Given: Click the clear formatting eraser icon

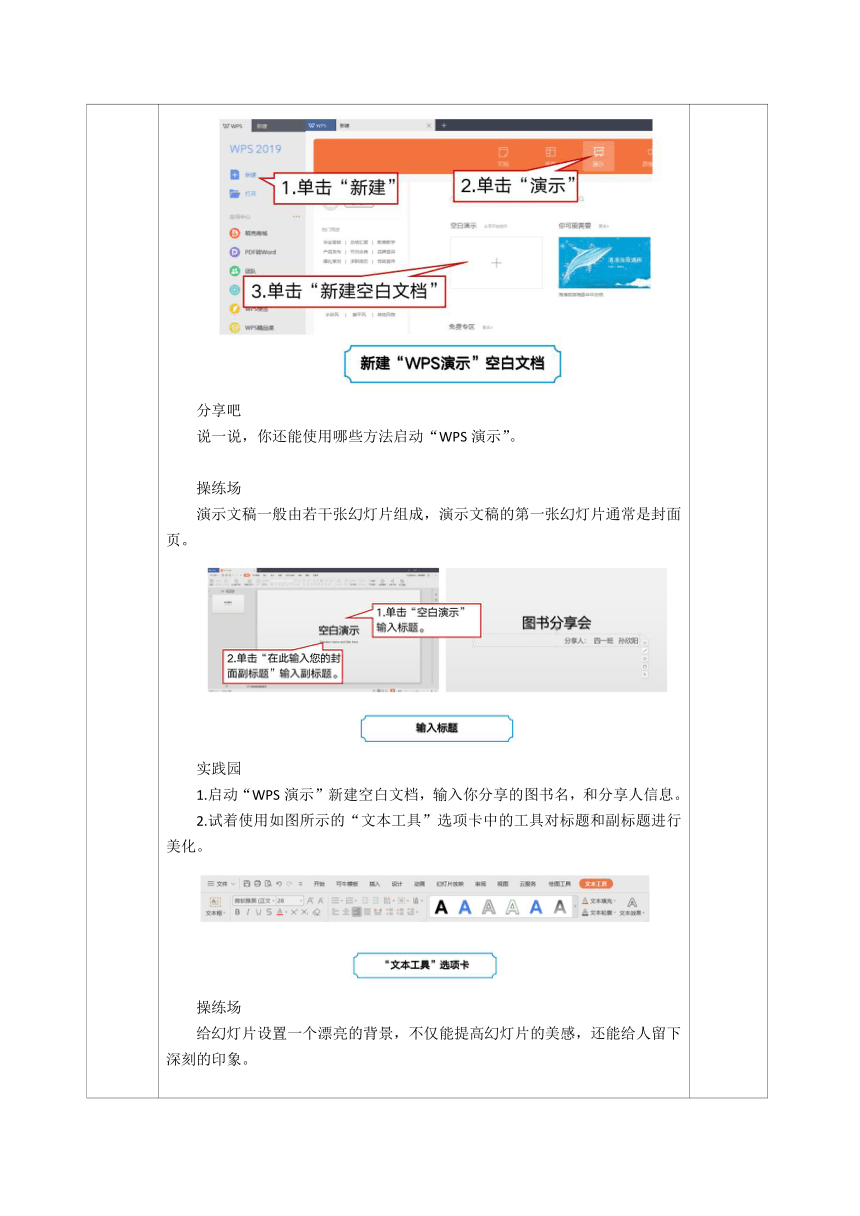Looking at the screenshot, I should 316,913.
